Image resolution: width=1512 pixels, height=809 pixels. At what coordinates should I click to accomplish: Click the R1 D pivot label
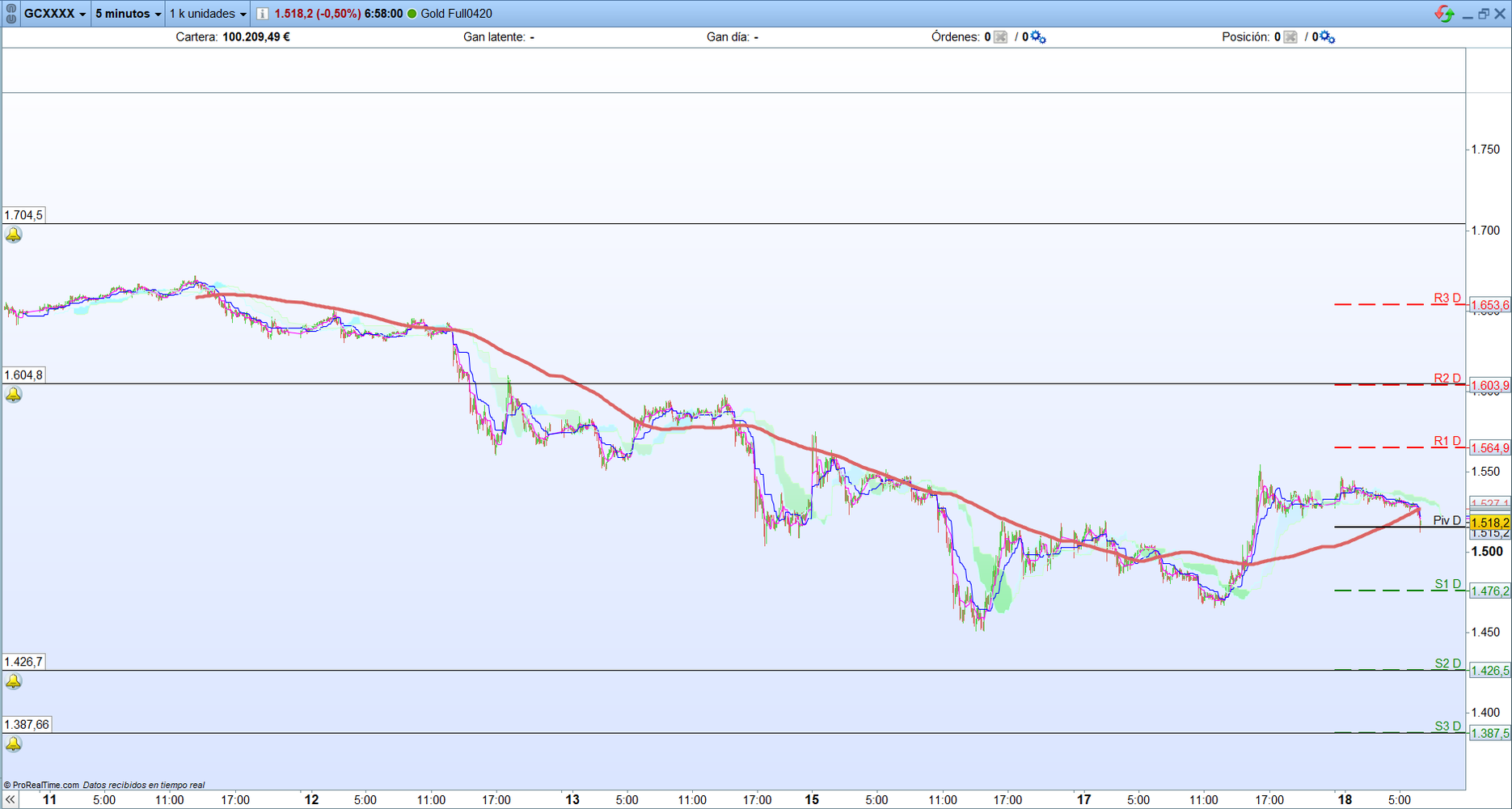click(1447, 441)
